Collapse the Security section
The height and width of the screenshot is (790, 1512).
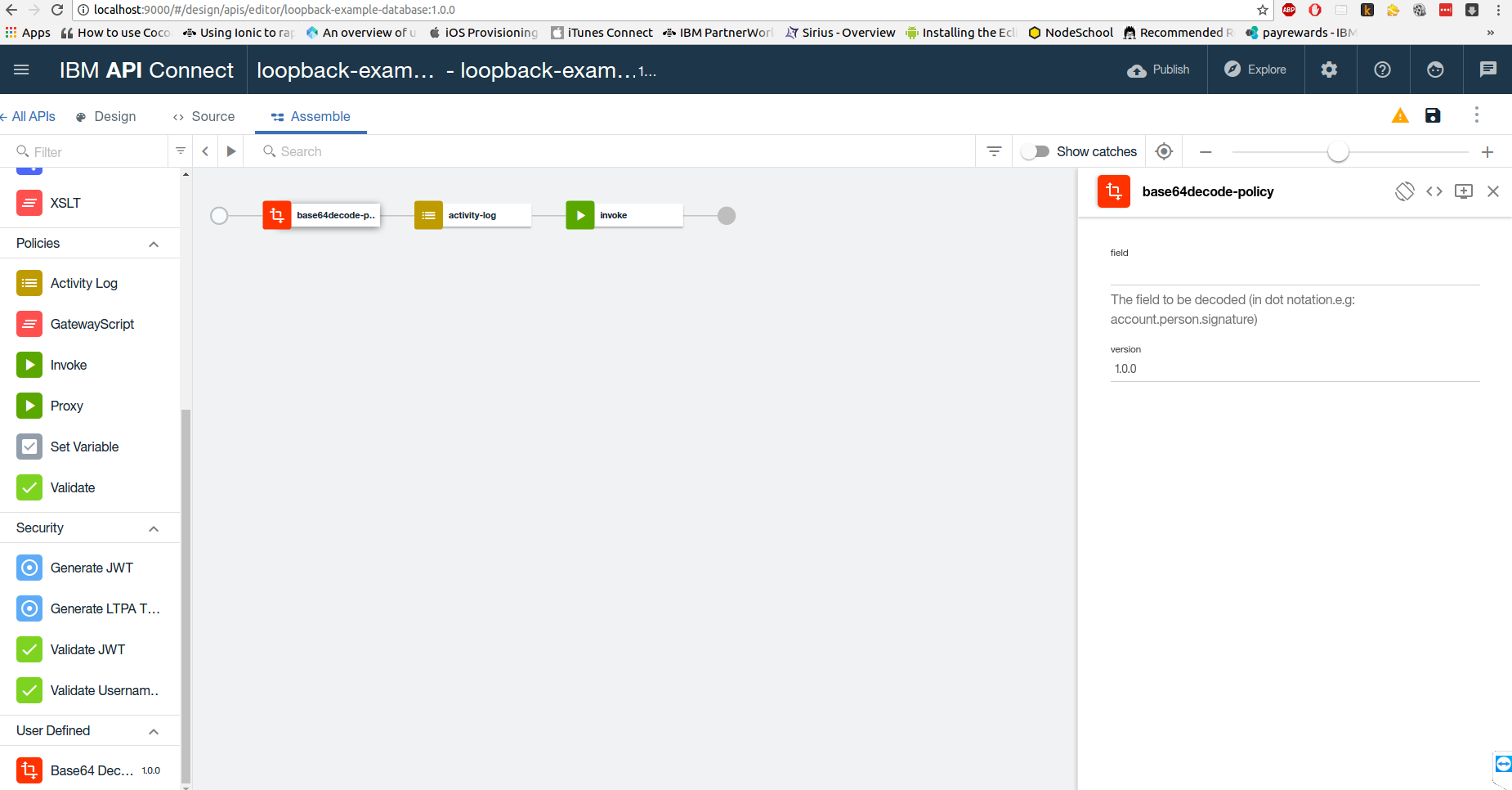click(154, 528)
